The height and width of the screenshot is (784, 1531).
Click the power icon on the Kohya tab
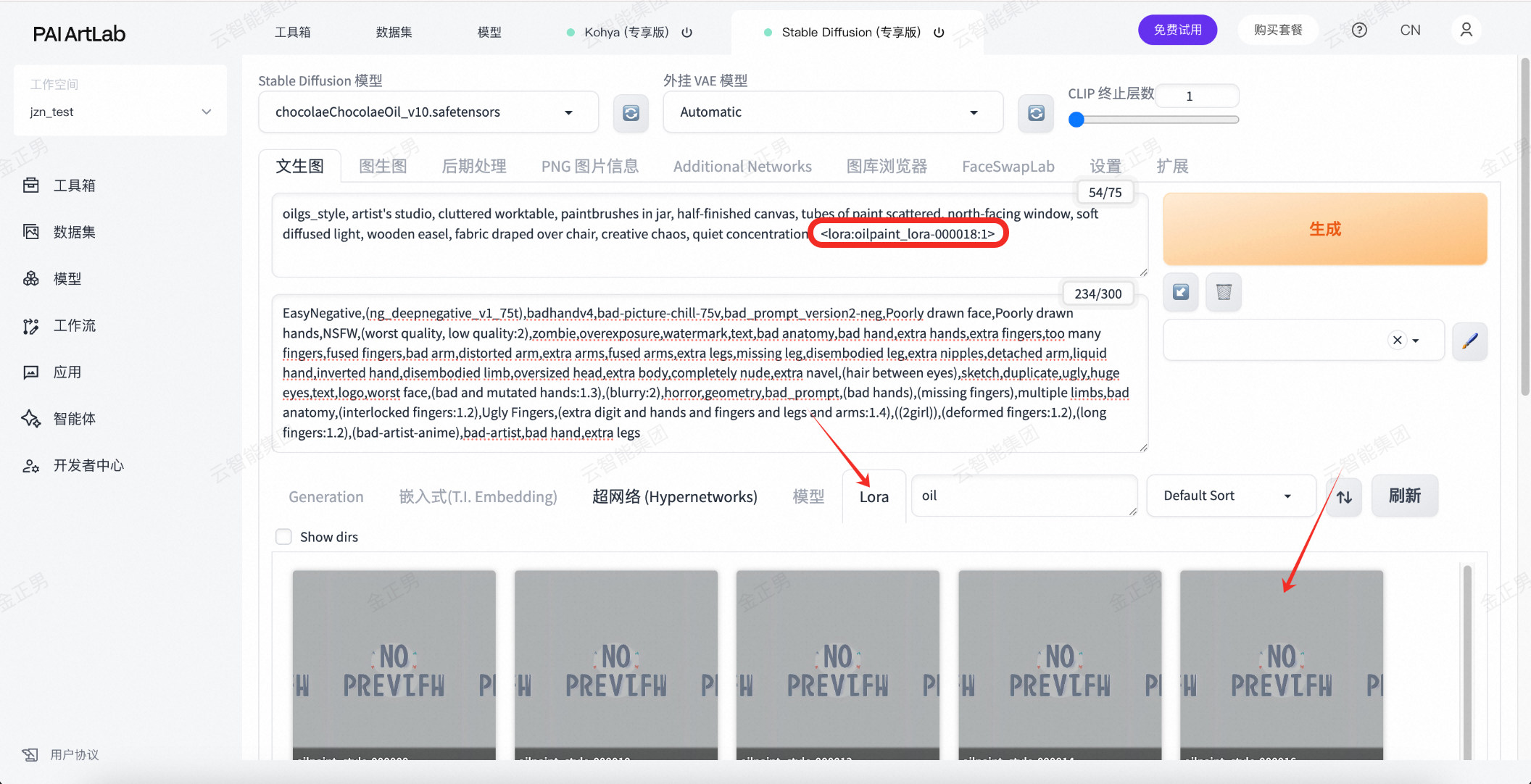(687, 33)
